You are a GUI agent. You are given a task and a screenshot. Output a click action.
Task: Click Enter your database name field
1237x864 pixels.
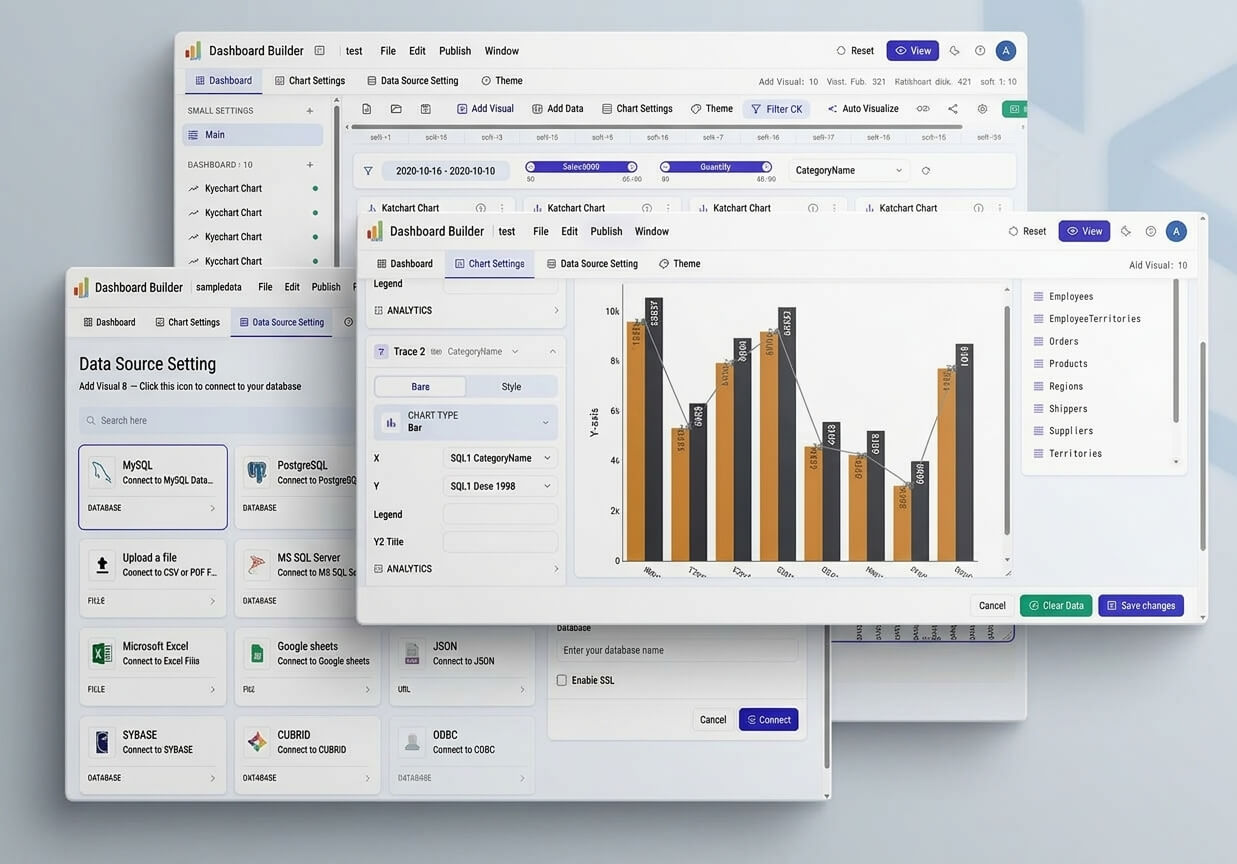(x=678, y=650)
